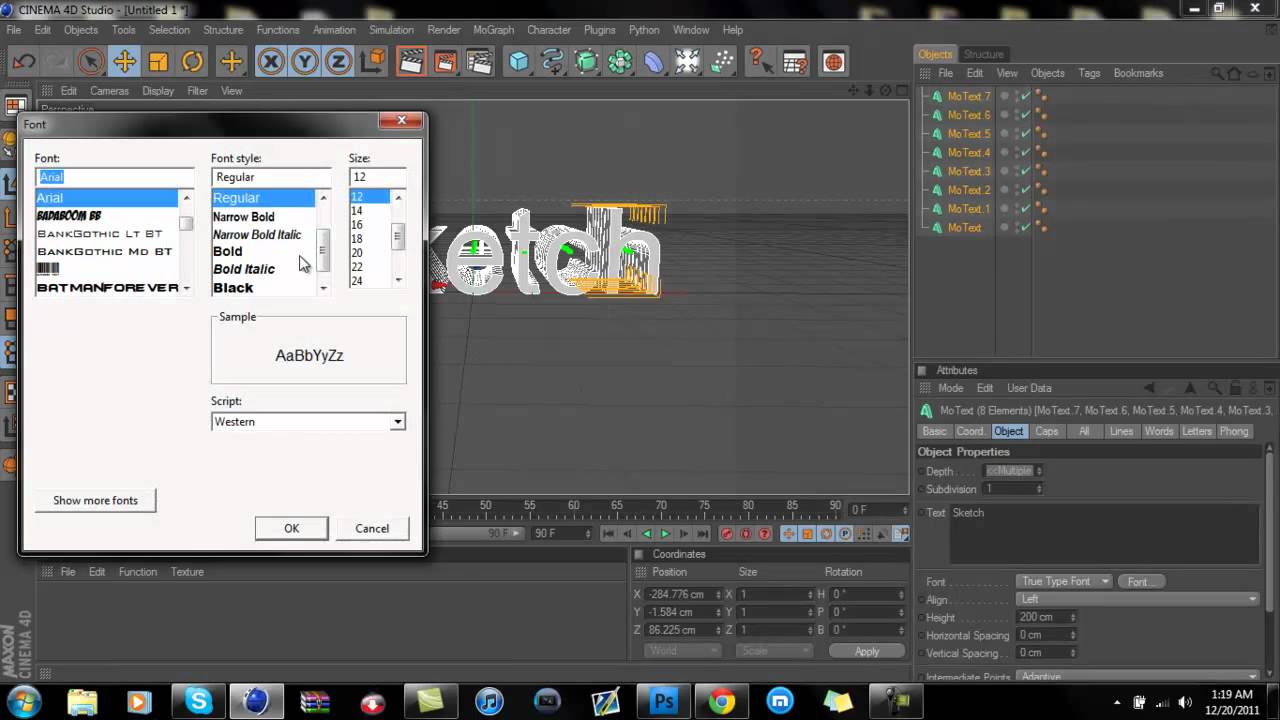Click the blue deformer icon

pos(654,62)
